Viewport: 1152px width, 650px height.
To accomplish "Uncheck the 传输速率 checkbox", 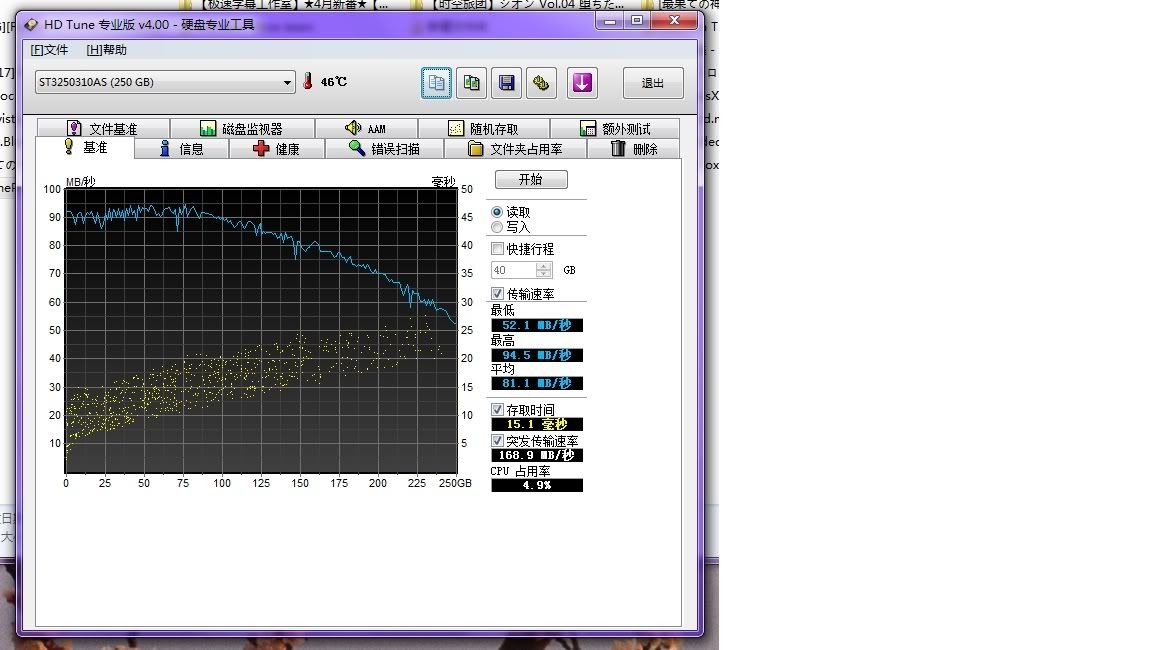I will [x=498, y=294].
